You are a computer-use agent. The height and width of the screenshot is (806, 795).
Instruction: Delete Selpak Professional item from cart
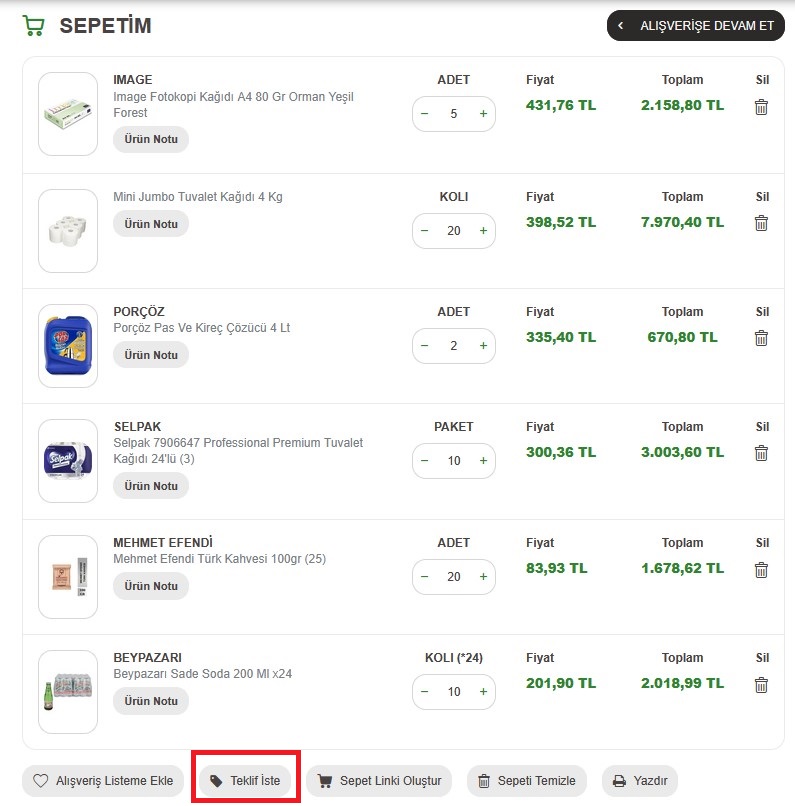click(761, 453)
